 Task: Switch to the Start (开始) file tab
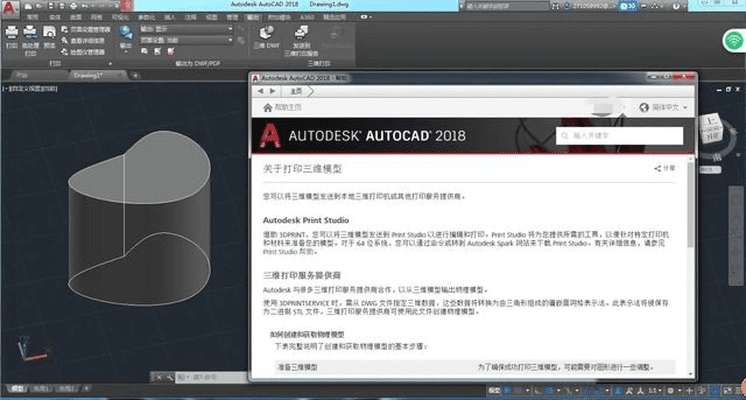(x=28, y=75)
